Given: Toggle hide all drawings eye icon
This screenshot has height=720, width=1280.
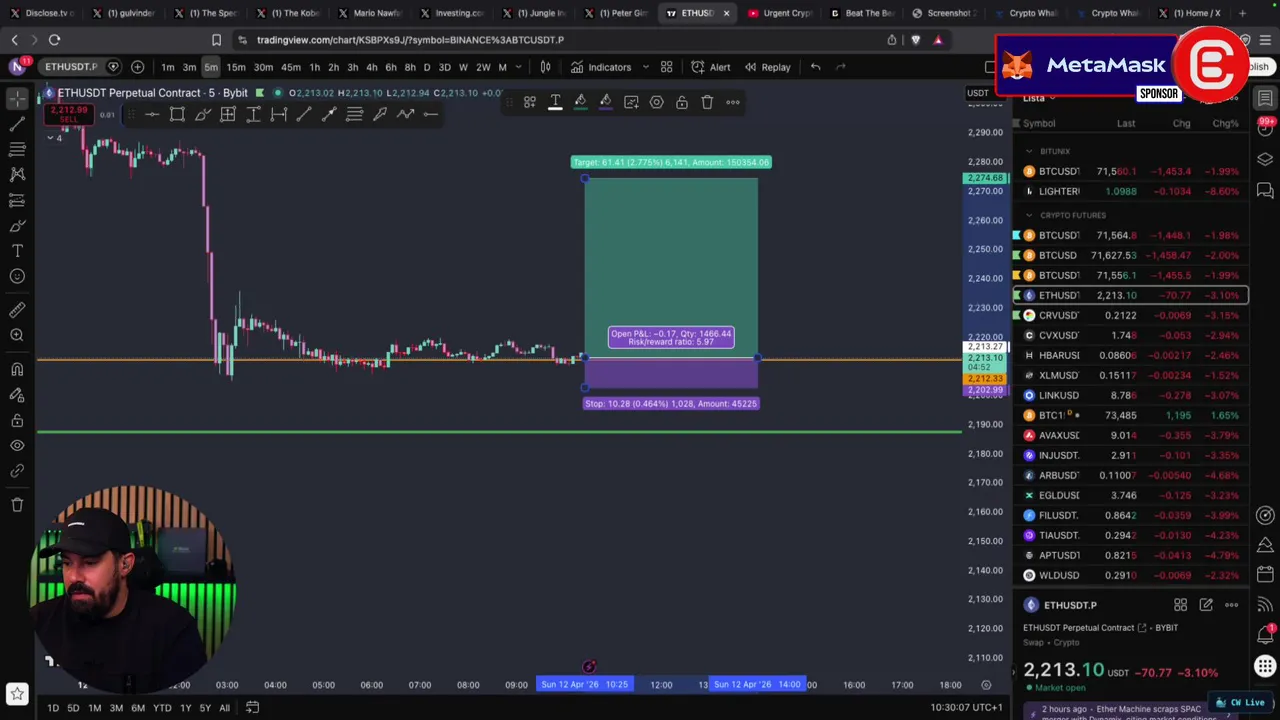Looking at the screenshot, I should 17,445.
